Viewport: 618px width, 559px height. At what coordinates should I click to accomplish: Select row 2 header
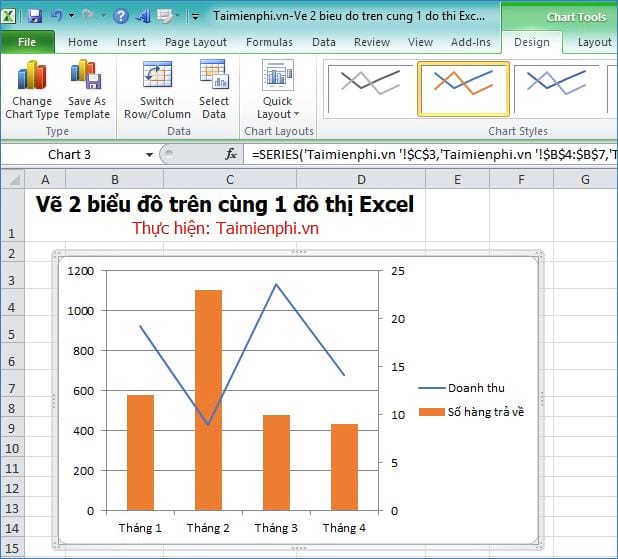coord(12,253)
